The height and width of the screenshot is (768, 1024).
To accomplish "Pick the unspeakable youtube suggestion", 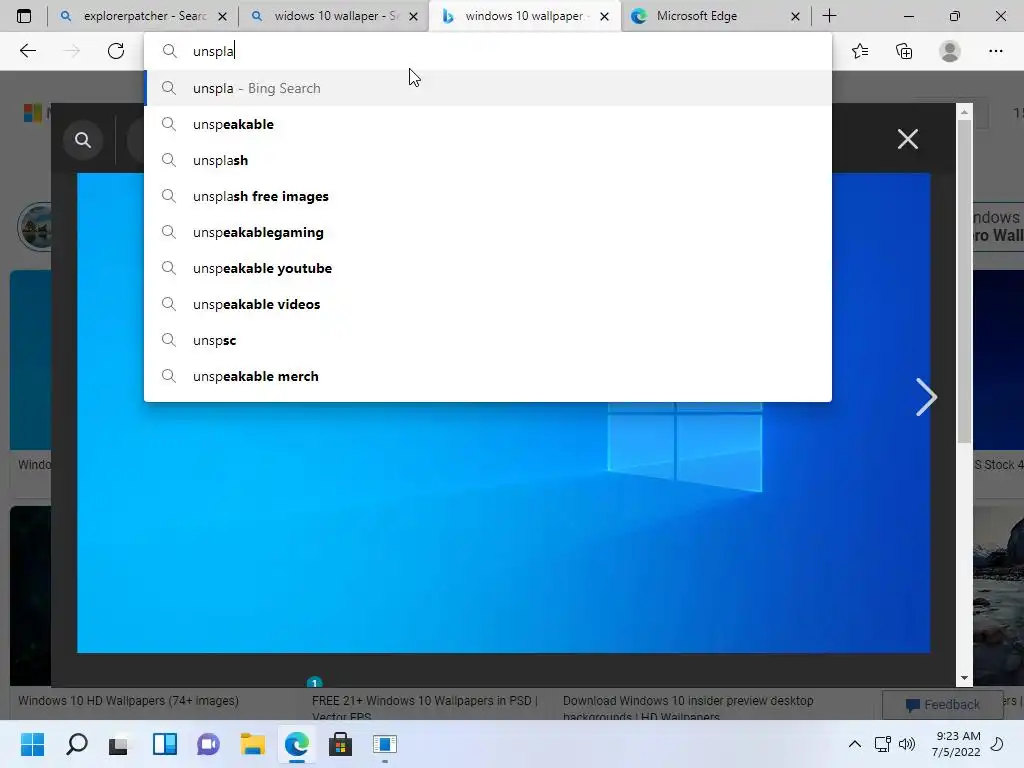I will [488, 268].
